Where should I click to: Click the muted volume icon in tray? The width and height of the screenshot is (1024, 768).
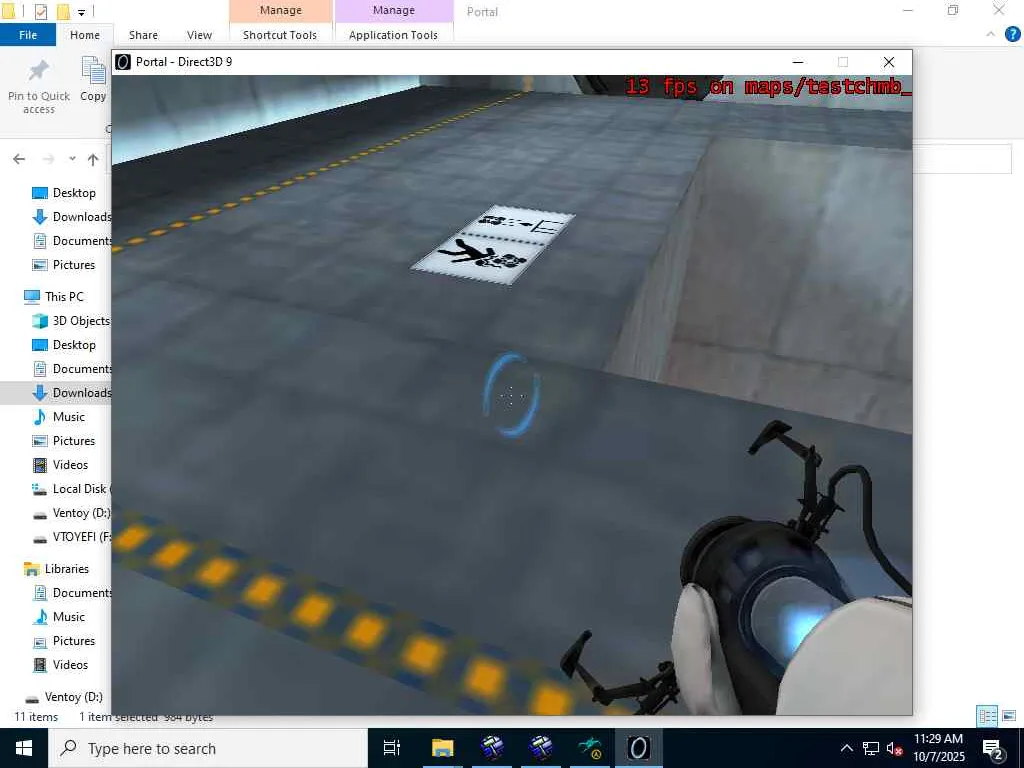(893, 748)
